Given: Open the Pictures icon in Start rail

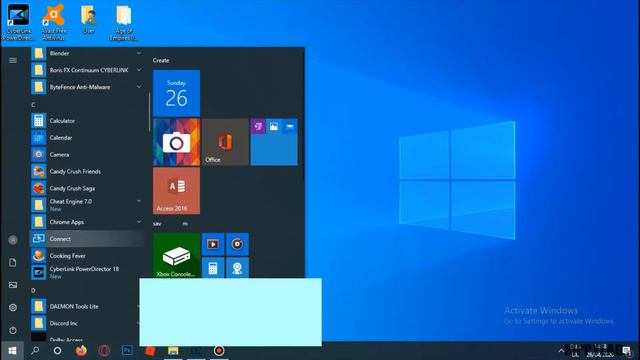Looking at the screenshot, I should pos(13,285).
